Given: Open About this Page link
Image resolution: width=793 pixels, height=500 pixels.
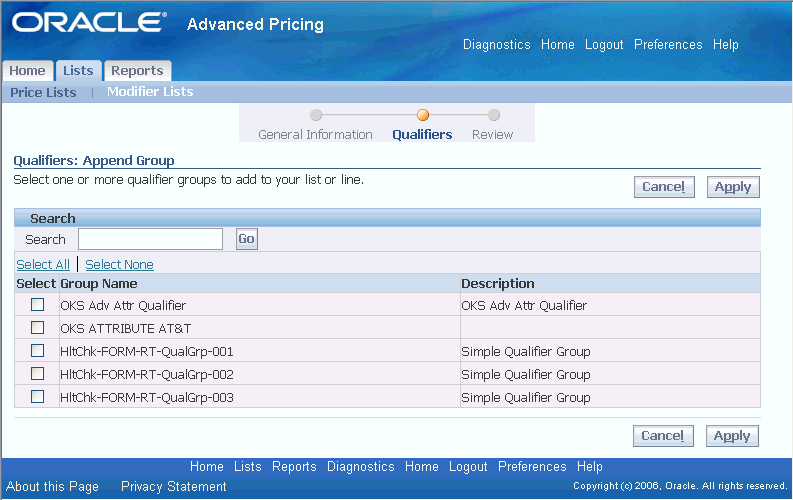Looking at the screenshot, I should [52, 486].
